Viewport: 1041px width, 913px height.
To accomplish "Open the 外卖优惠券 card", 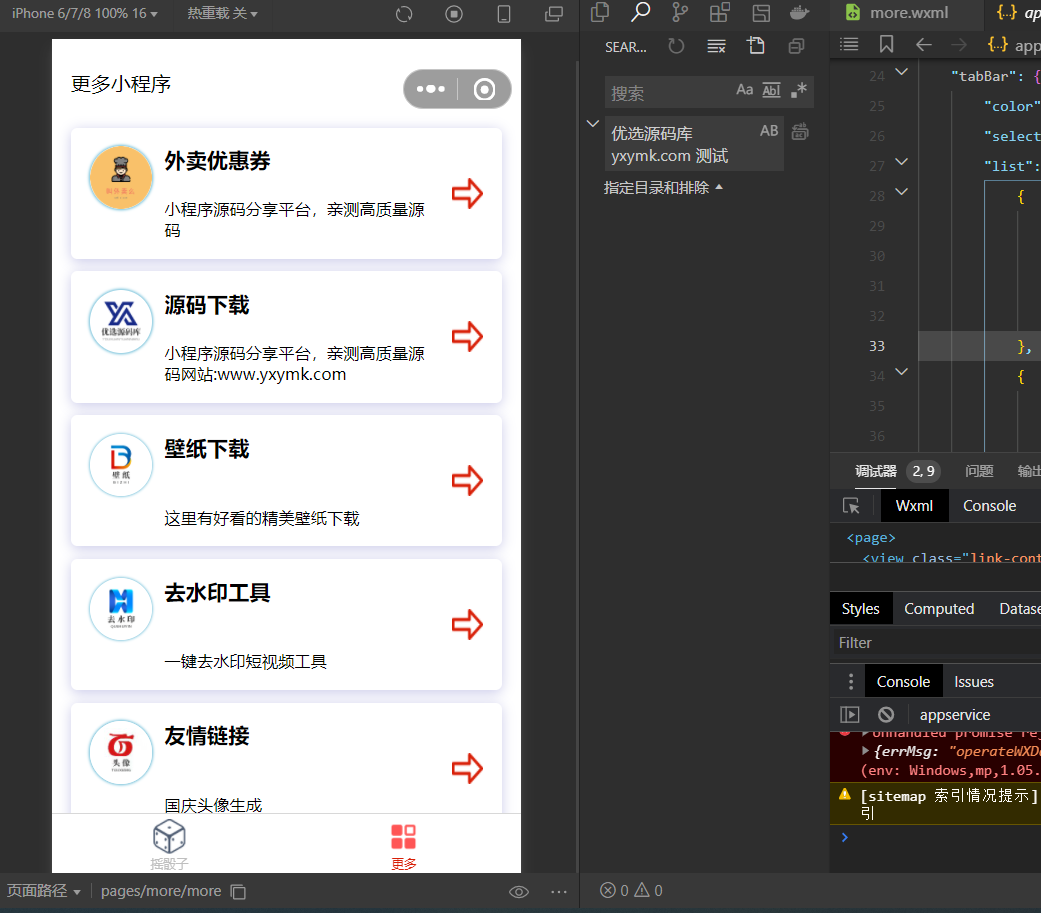I will coord(286,193).
